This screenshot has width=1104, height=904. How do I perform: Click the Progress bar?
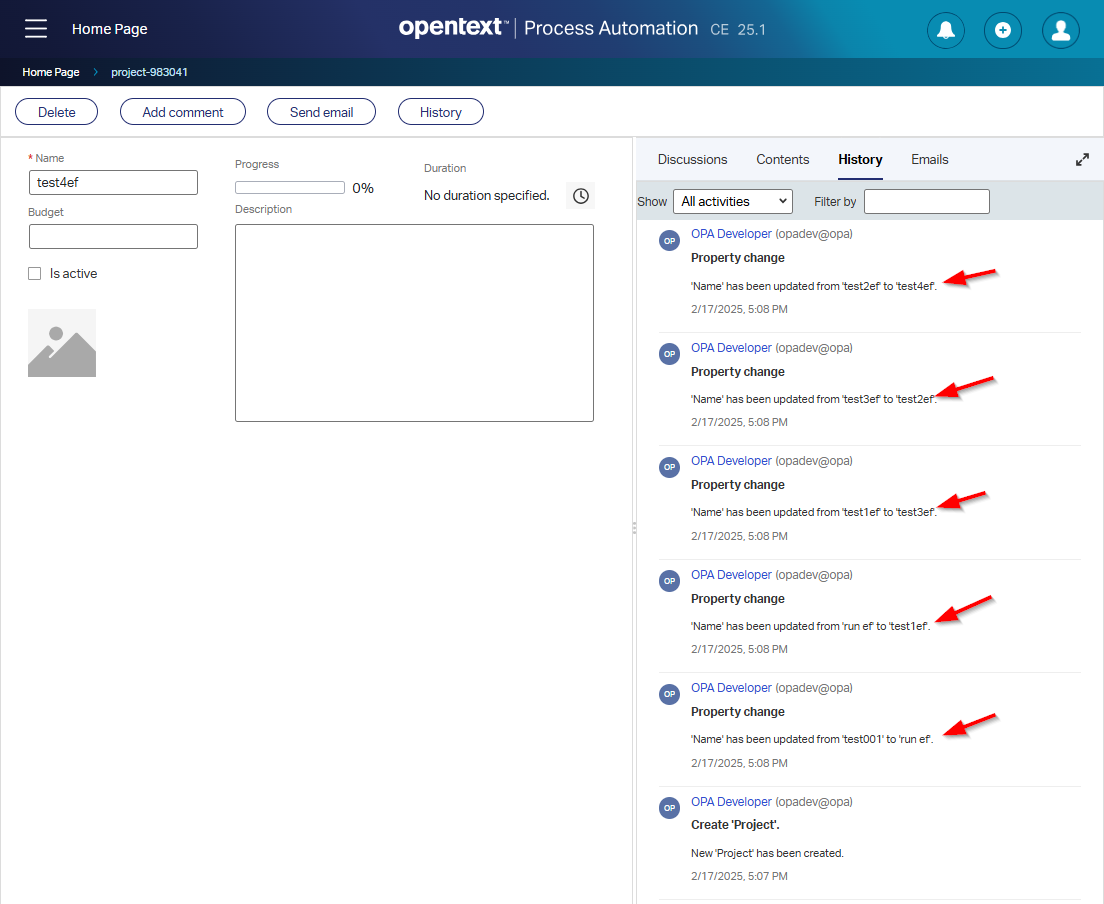[x=290, y=187]
